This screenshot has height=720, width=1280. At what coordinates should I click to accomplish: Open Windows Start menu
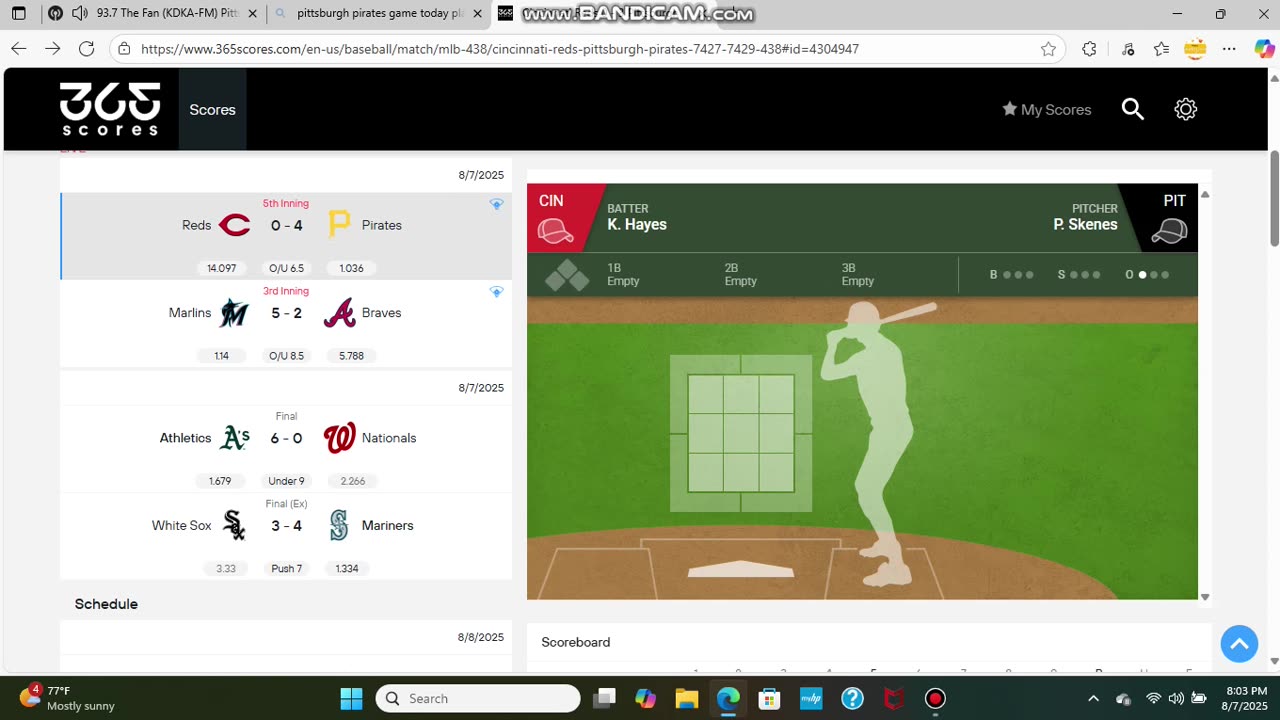[351, 698]
